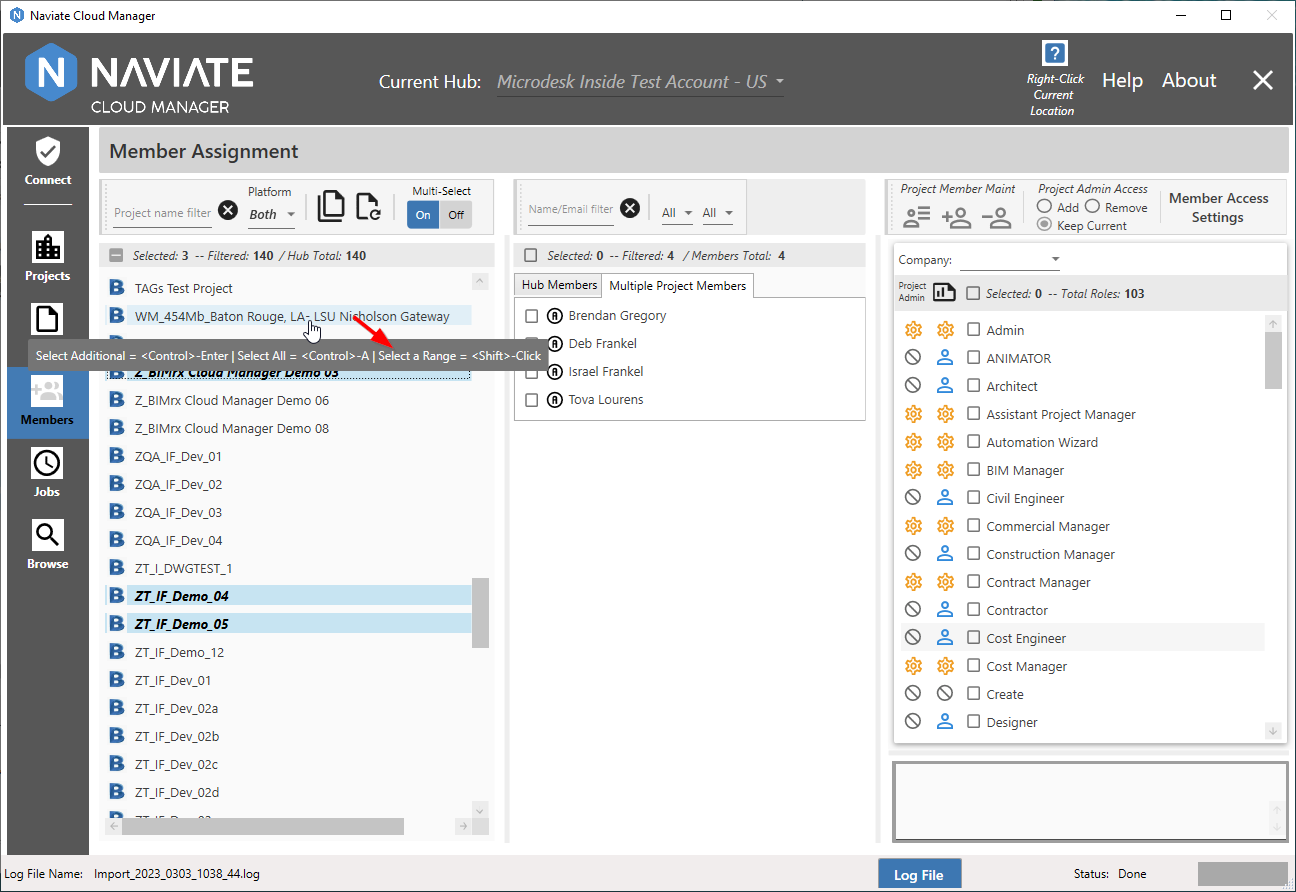Click the document icon in the sidebar

(48, 319)
